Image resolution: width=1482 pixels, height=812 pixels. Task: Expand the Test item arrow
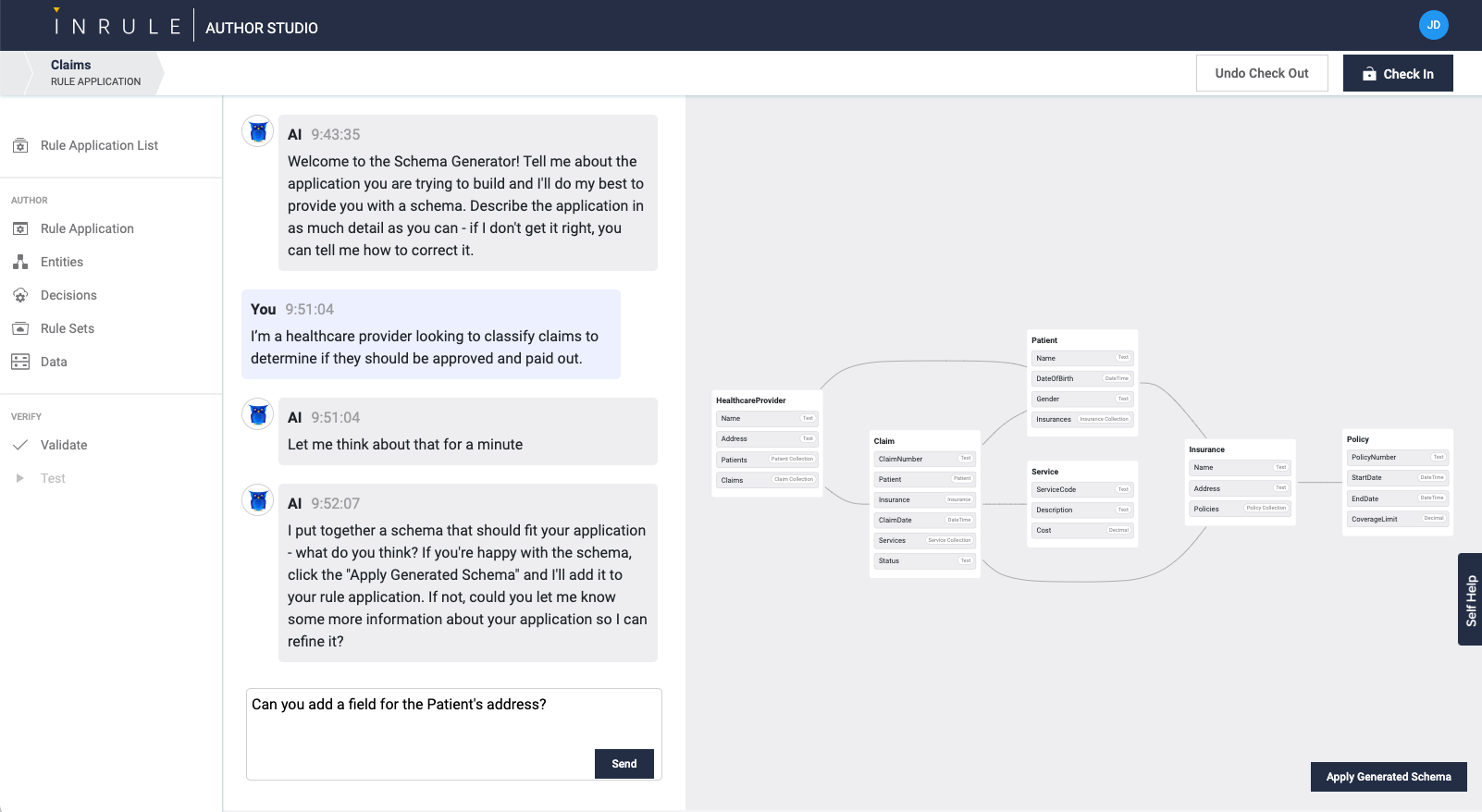[20, 478]
